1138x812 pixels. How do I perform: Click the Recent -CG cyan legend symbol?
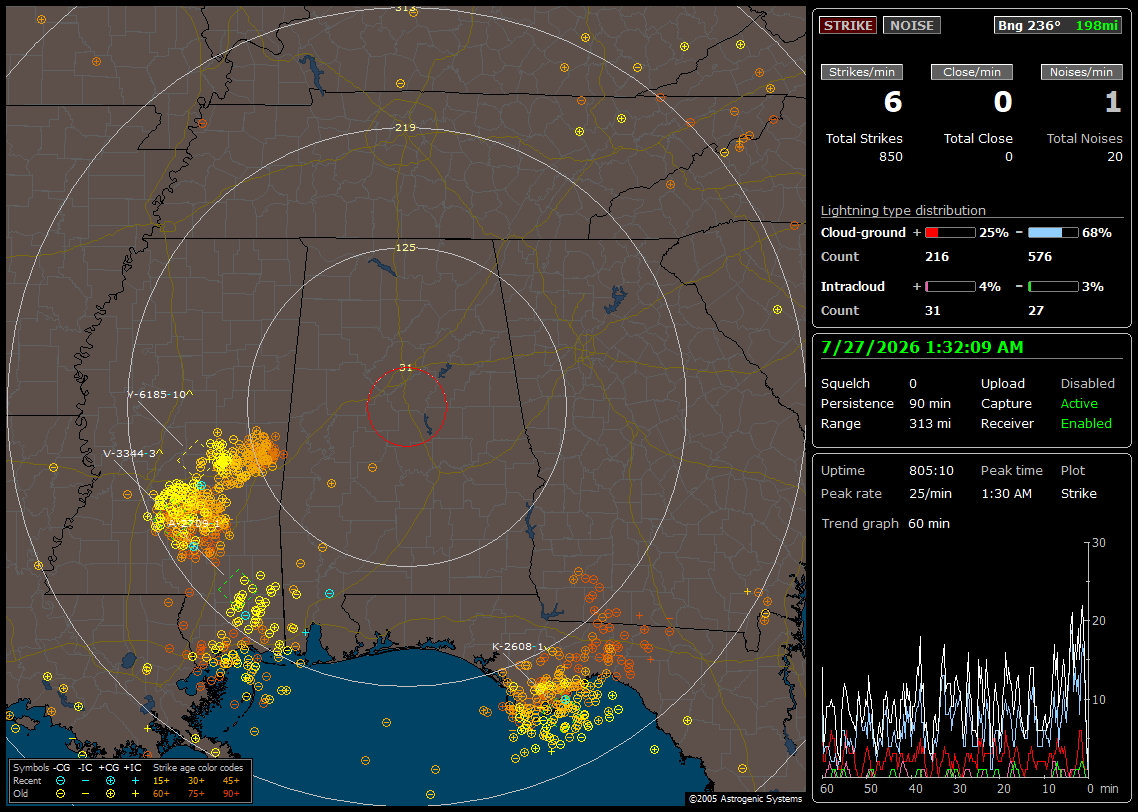[60, 781]
